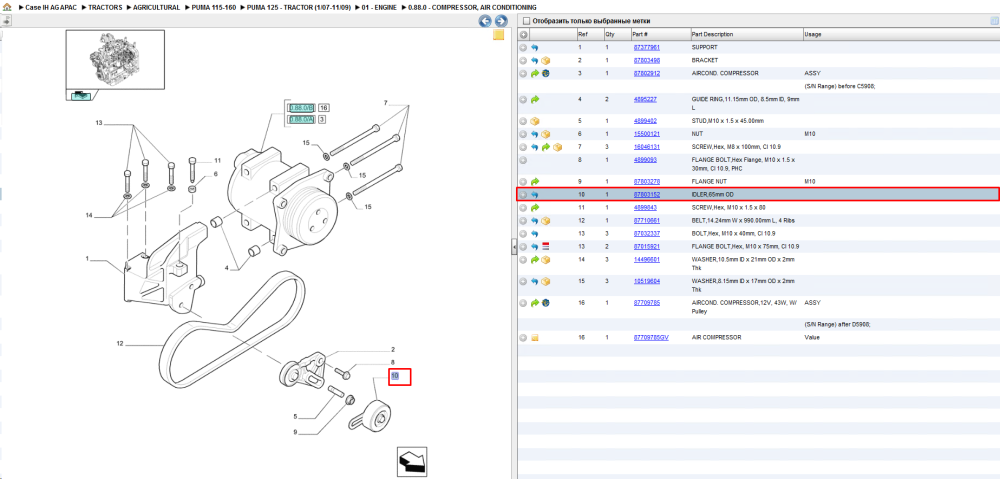Go to previous diagram with left arrow
The image size is (1000, 479).
(485, 21)
